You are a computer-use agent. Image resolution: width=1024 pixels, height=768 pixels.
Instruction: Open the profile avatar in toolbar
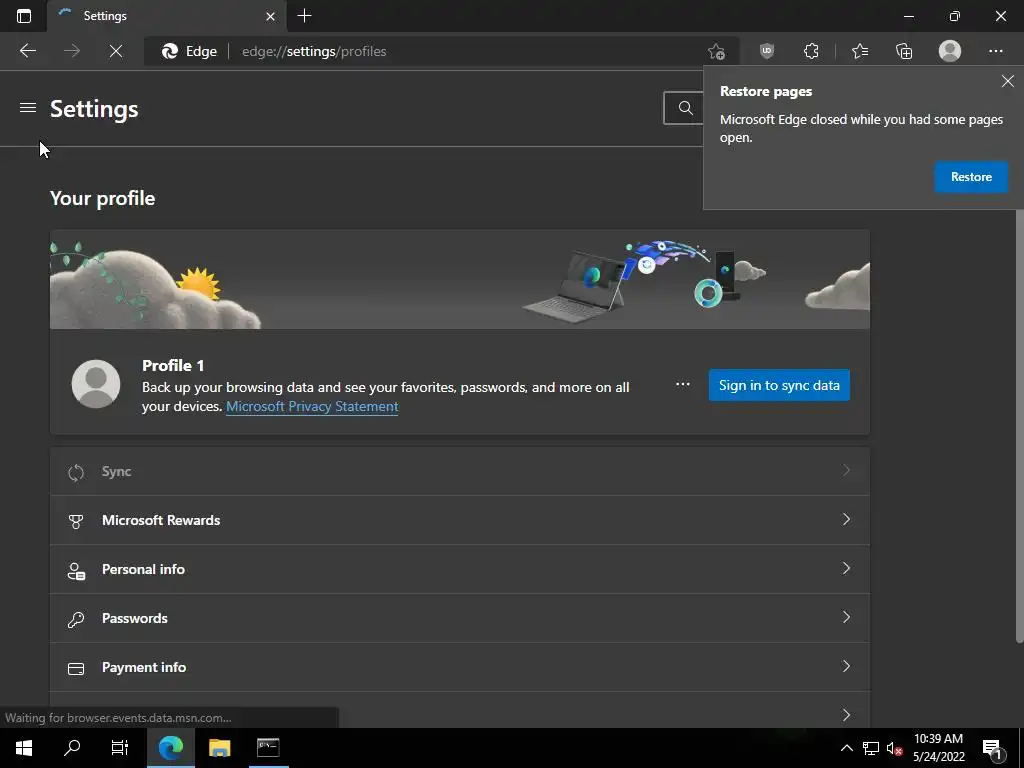[x=950, y=51]
